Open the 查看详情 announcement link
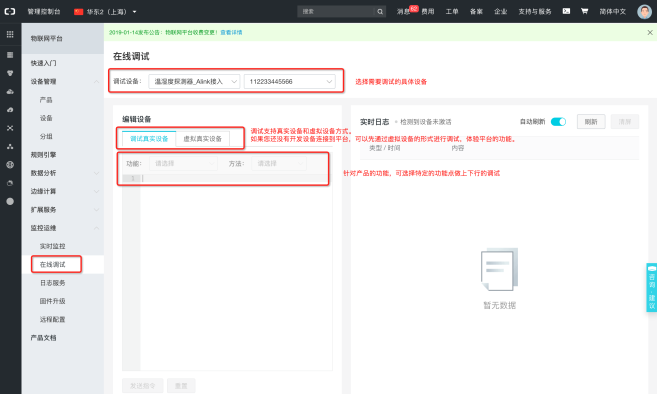Image resolution: width=657 pixels, height=394 pixels. (231, 32)
